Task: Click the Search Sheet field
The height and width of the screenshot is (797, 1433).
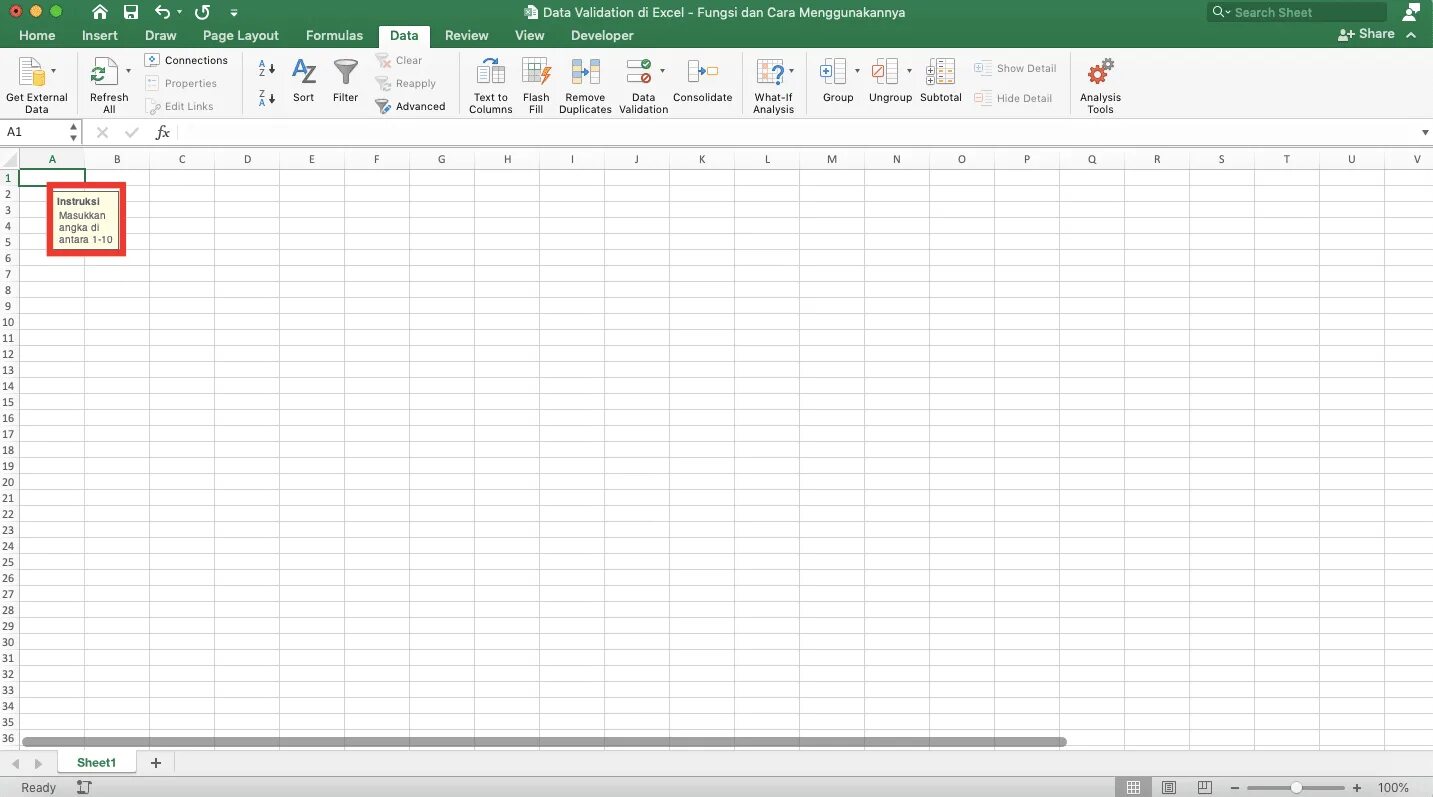Action: (x=1297, y=12)
